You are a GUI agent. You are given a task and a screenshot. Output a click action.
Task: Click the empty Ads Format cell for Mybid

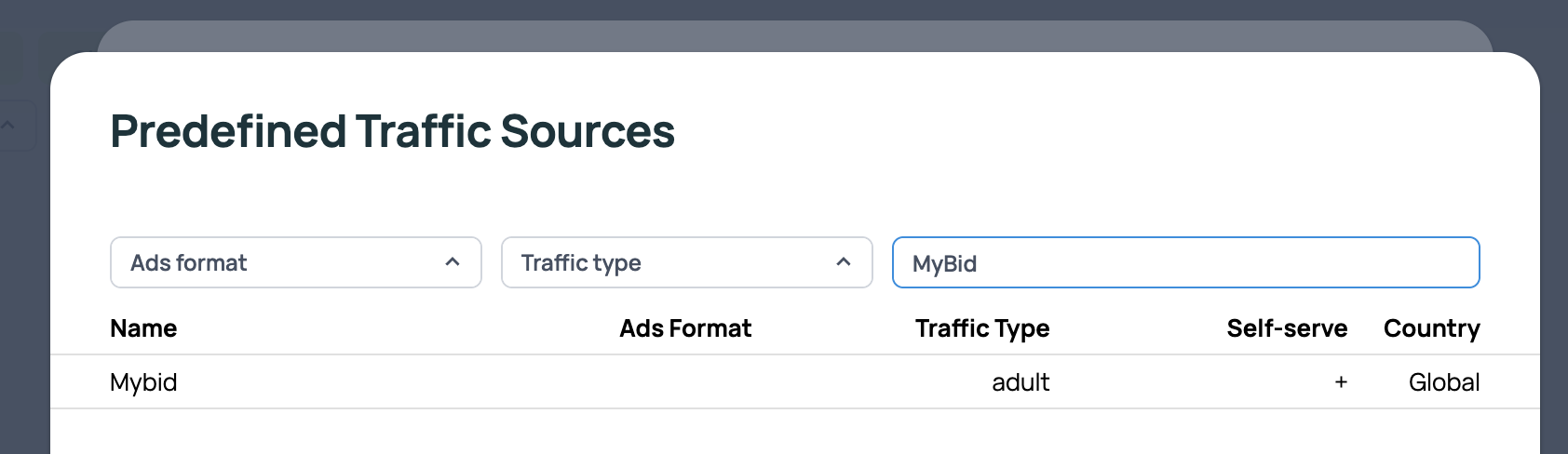(x=685, y=382)
